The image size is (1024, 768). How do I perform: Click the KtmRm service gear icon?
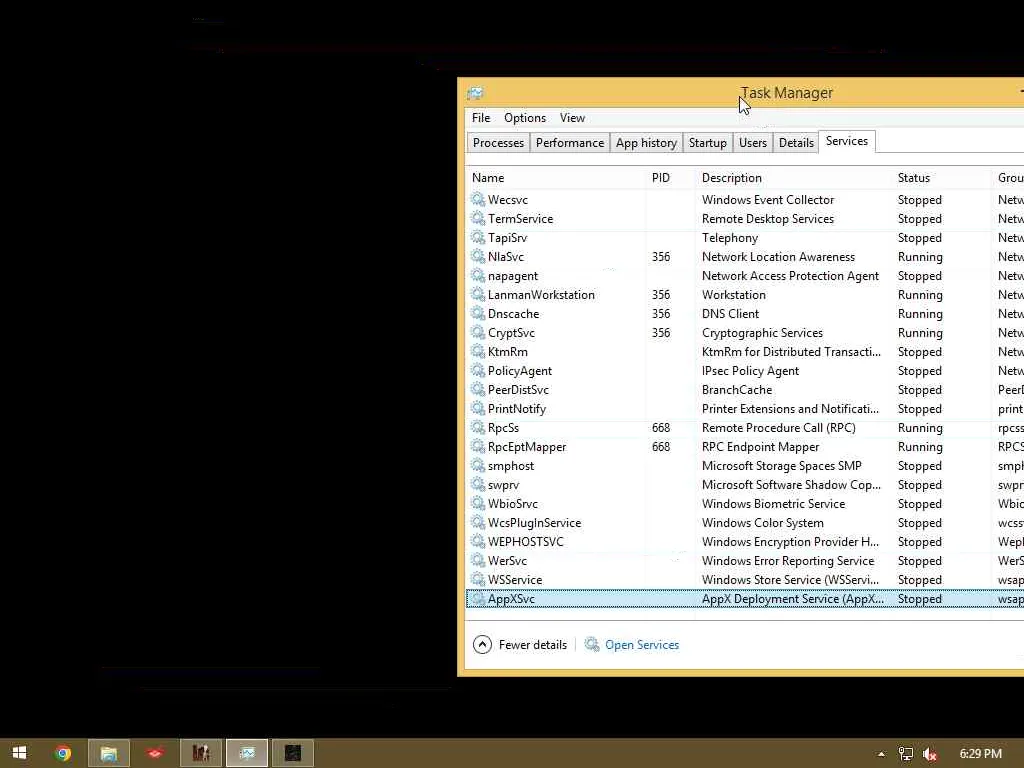[x=478, y=351]
